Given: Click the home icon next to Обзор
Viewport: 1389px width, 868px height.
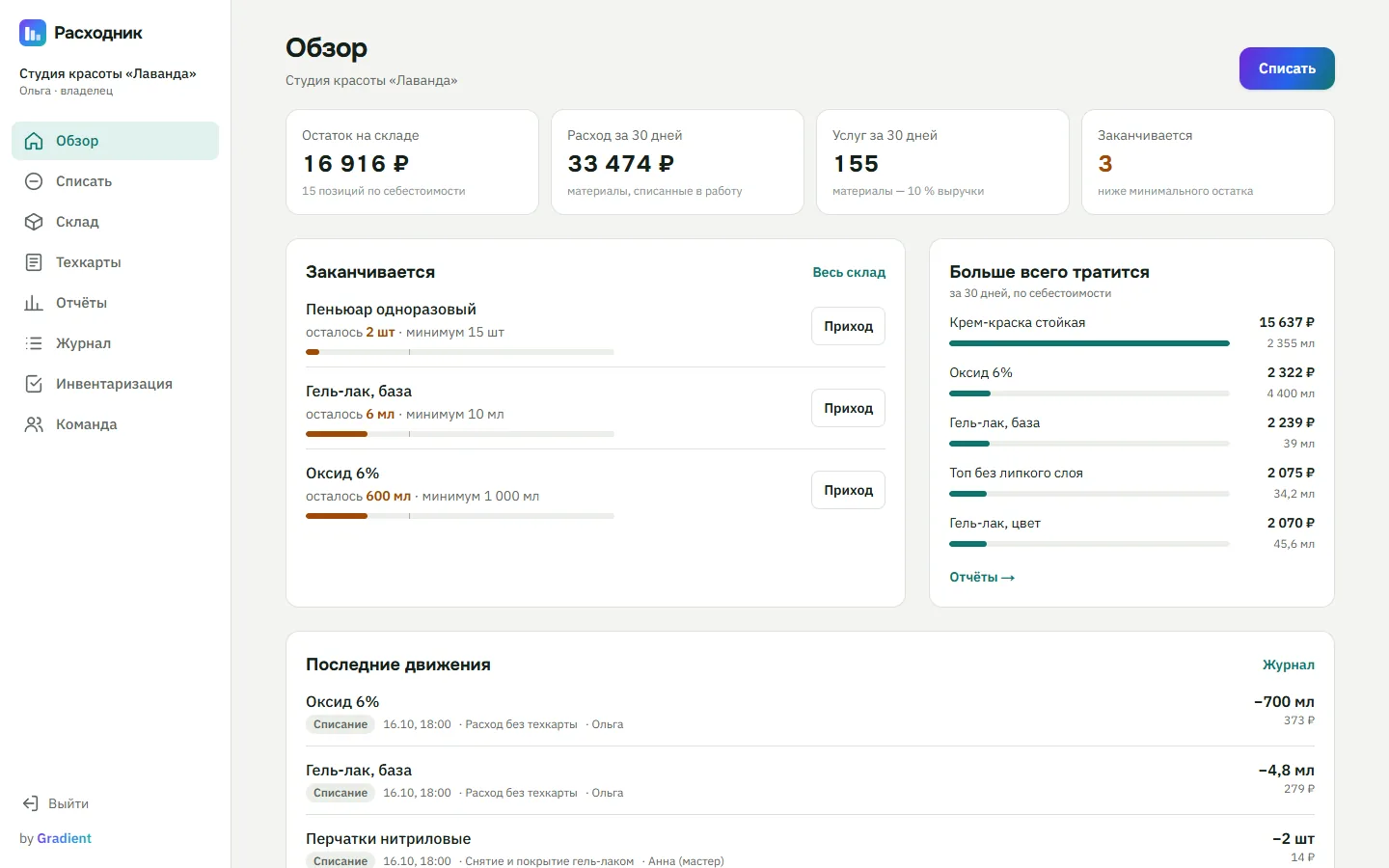Looking at the screenshot, I should (34, 141).
